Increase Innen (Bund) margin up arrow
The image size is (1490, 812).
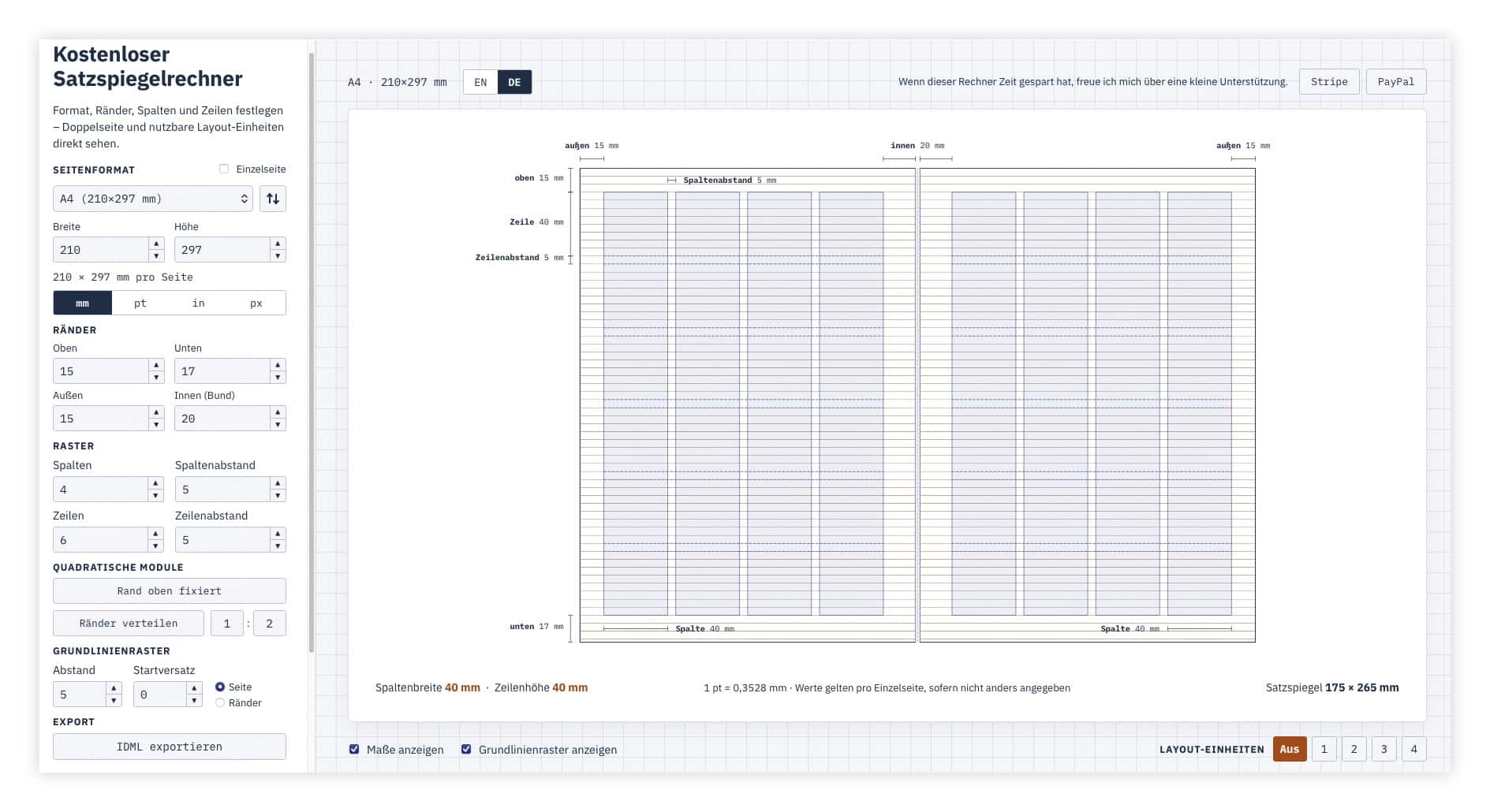point(278,412)
